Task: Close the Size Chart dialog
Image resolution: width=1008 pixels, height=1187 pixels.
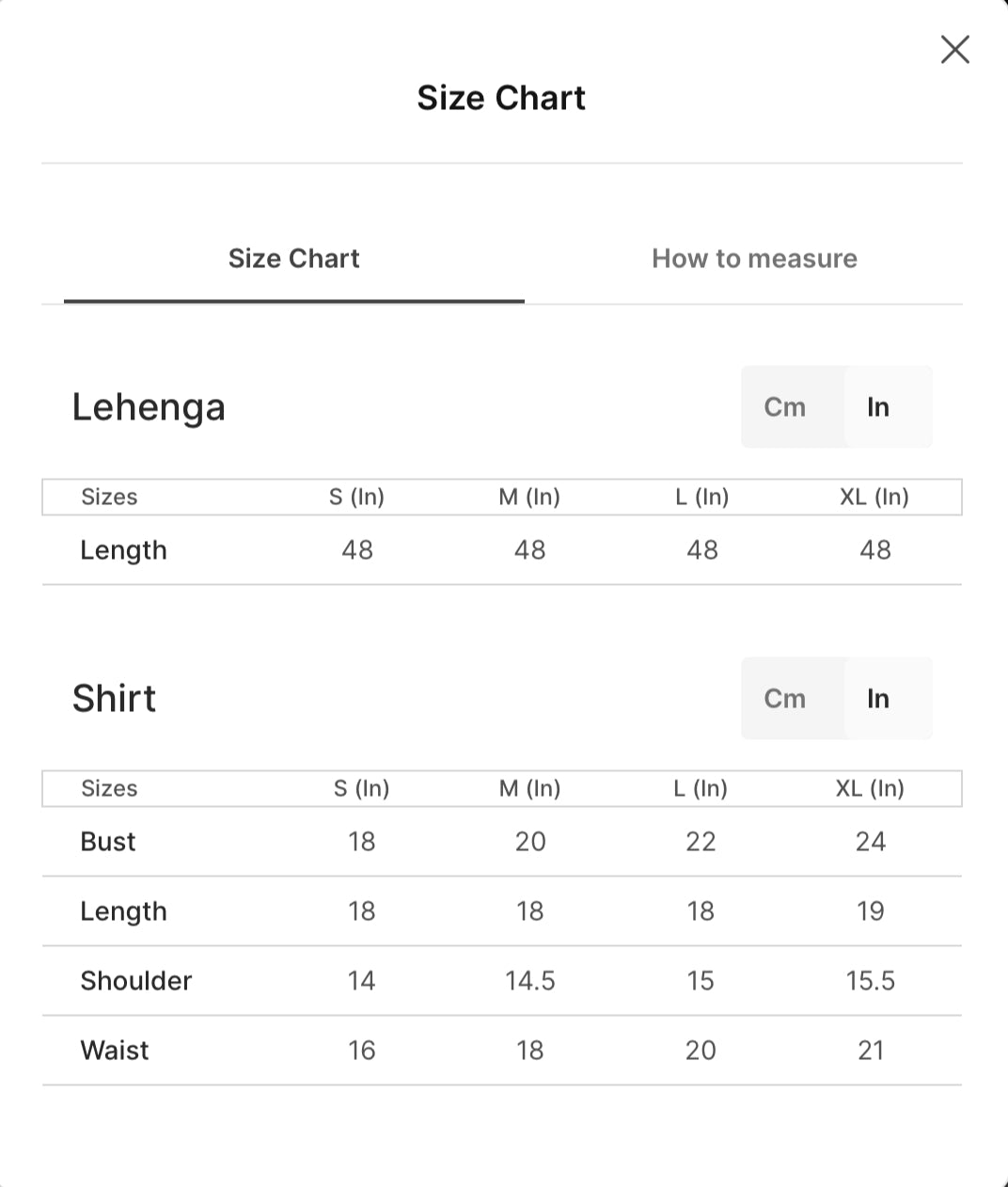Action: coord(954,50)
